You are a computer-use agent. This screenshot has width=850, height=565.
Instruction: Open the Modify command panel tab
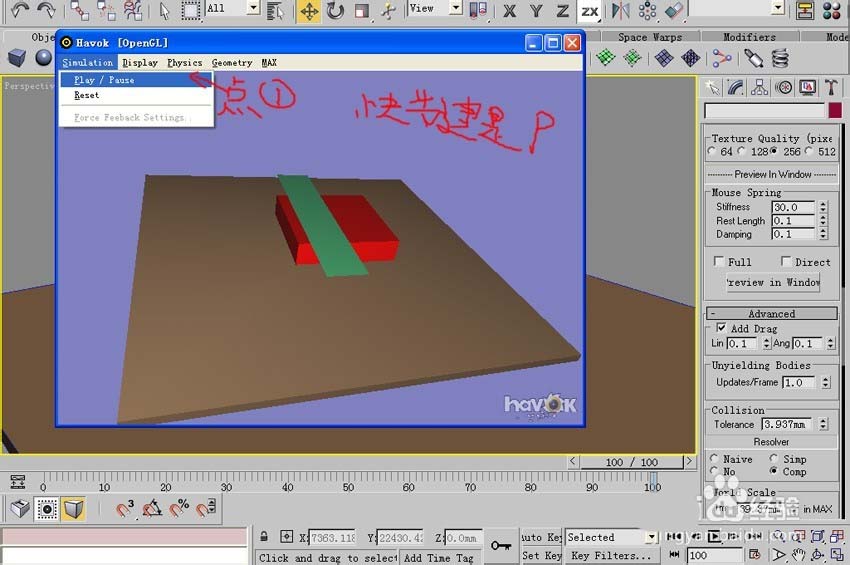736,88
